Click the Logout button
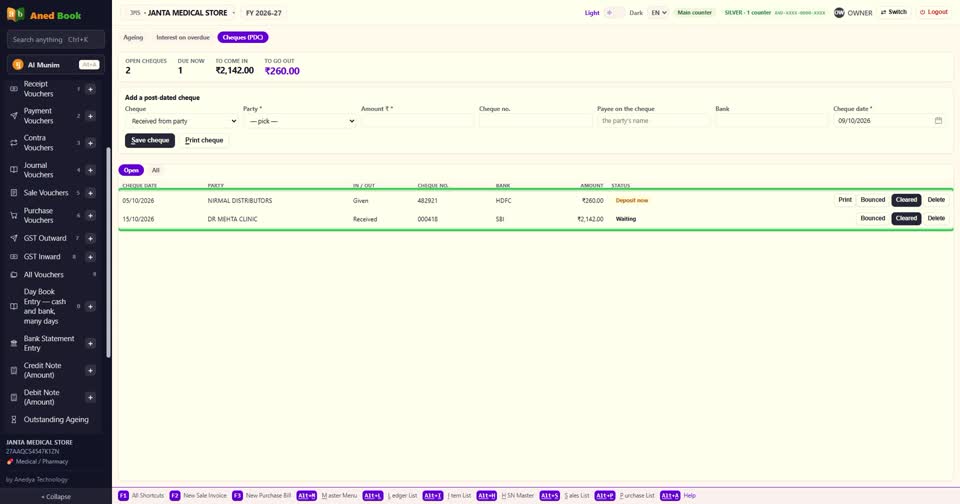This screenshot has height=504, width=960. coord(934,12)
